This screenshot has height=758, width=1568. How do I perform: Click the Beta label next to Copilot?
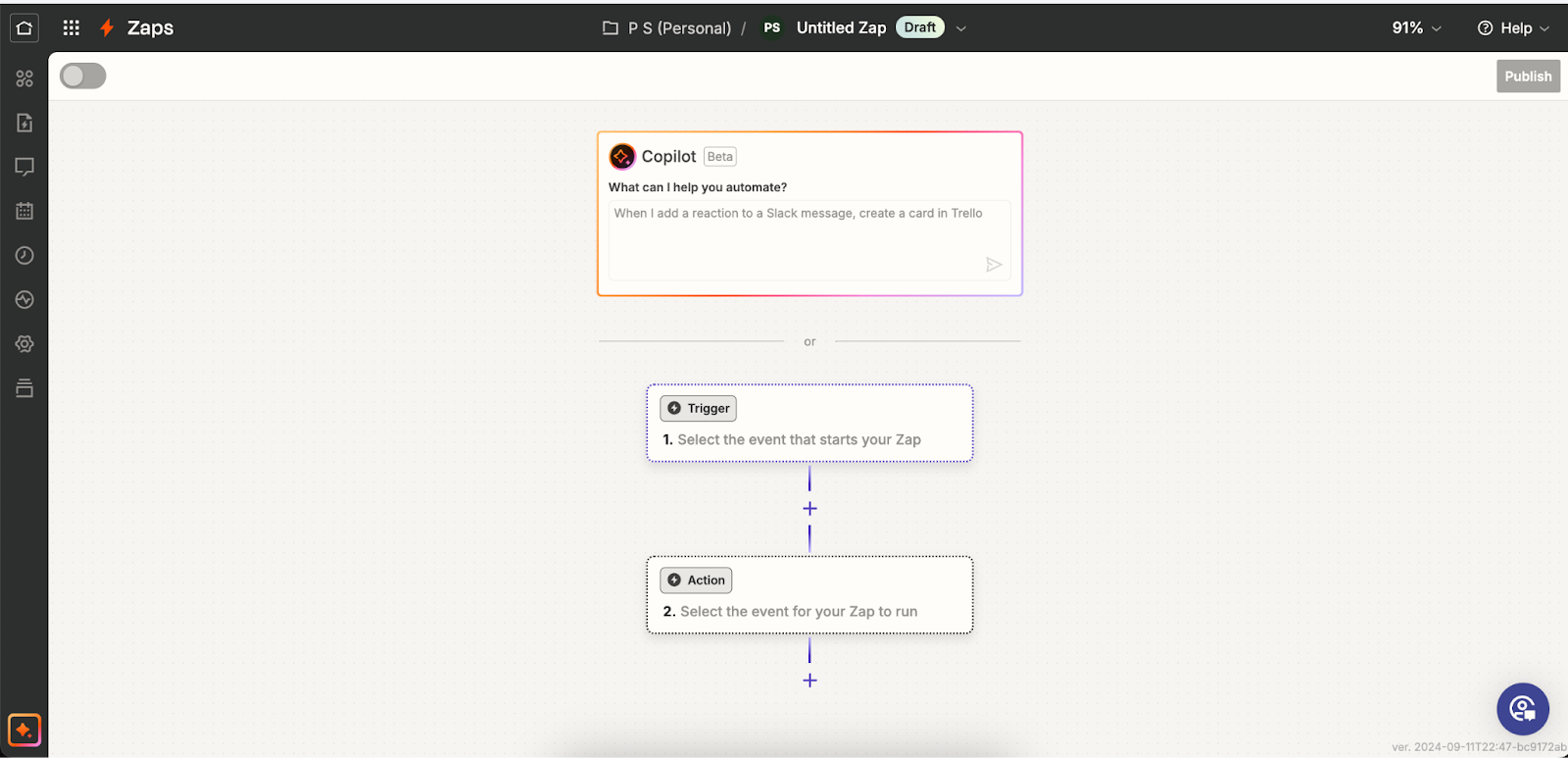pos(720,157)
